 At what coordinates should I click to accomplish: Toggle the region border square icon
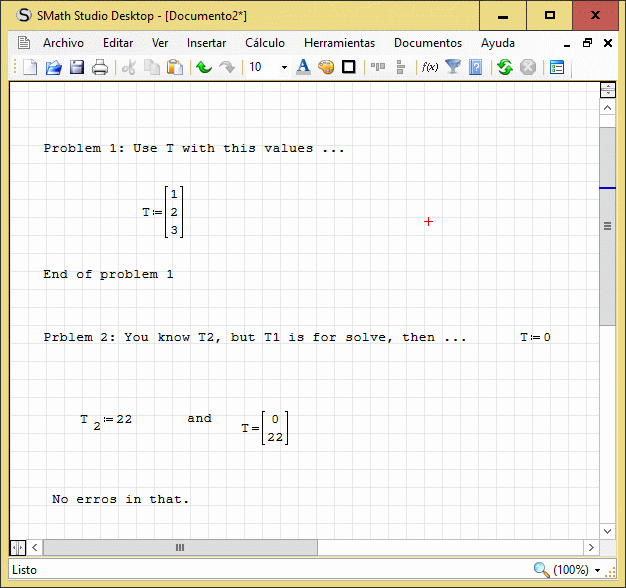(x=349, y=67)
